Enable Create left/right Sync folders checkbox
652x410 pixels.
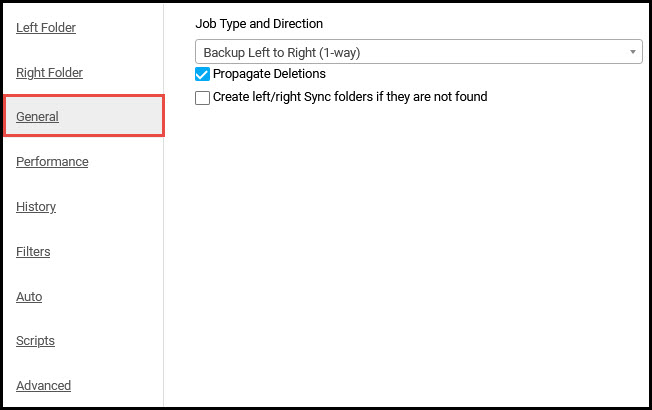(x=202, y=98)
